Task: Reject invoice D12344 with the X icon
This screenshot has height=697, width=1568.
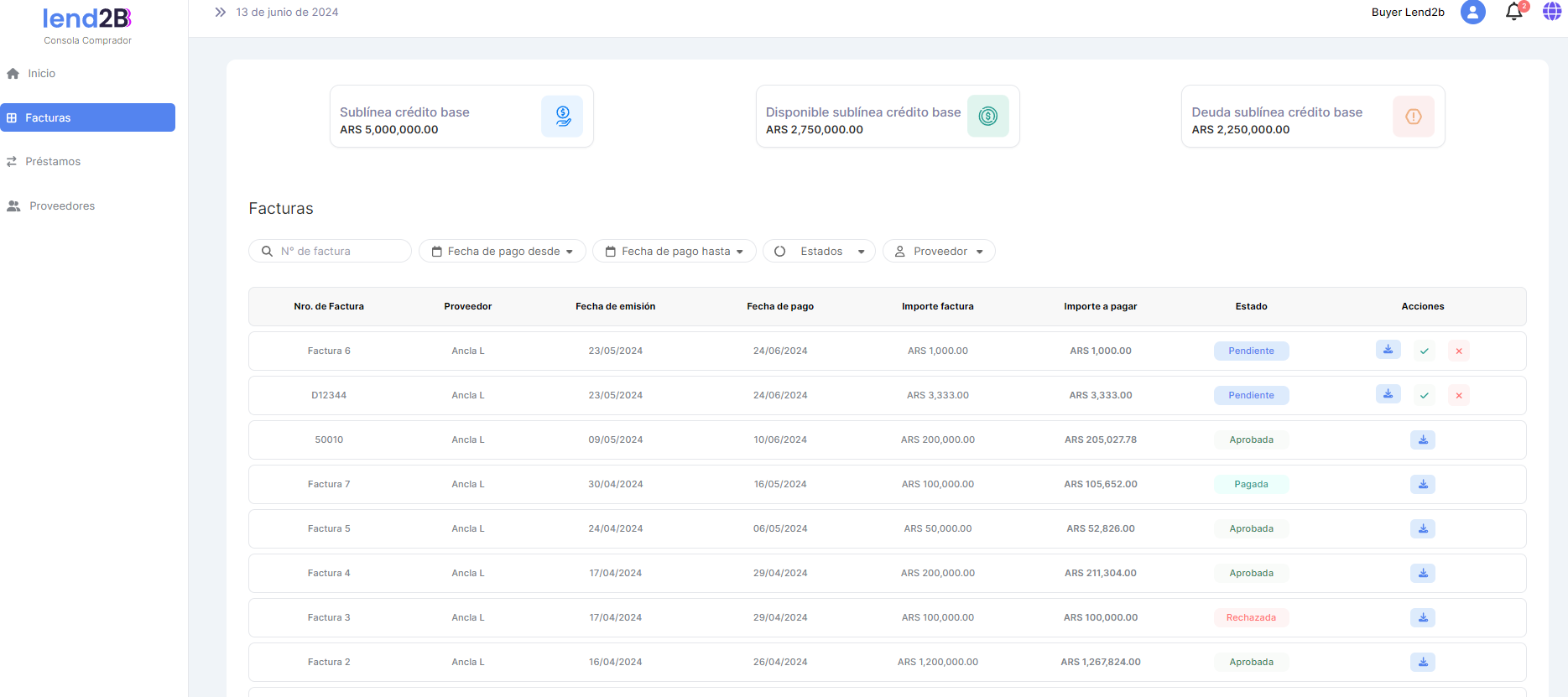Action: tap(1458, 395)
